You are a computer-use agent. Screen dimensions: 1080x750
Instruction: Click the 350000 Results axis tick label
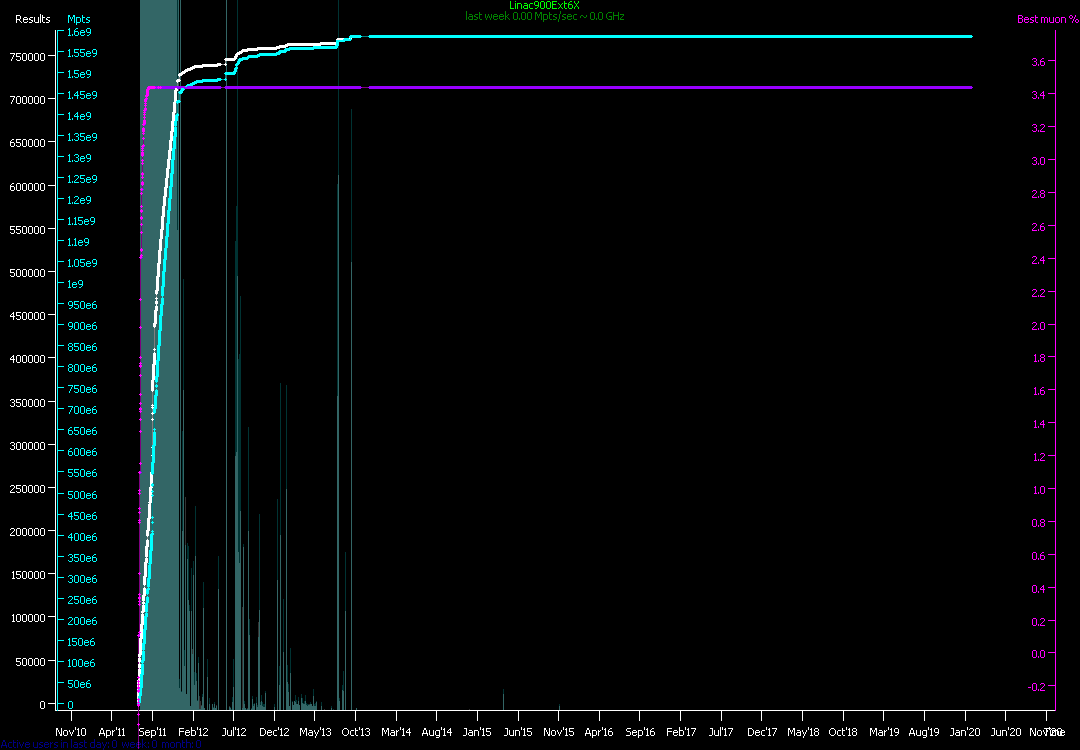(x=27, y=402)
